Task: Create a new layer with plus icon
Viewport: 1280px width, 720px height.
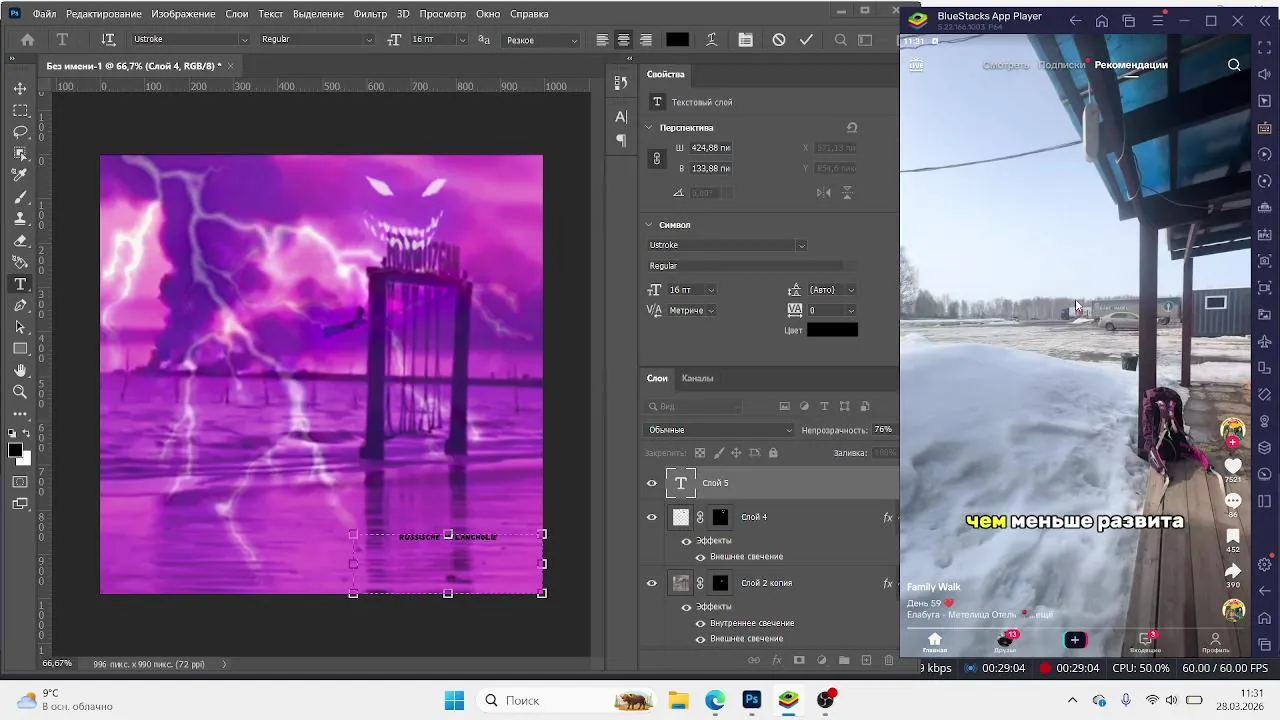Action: point(866,660)
